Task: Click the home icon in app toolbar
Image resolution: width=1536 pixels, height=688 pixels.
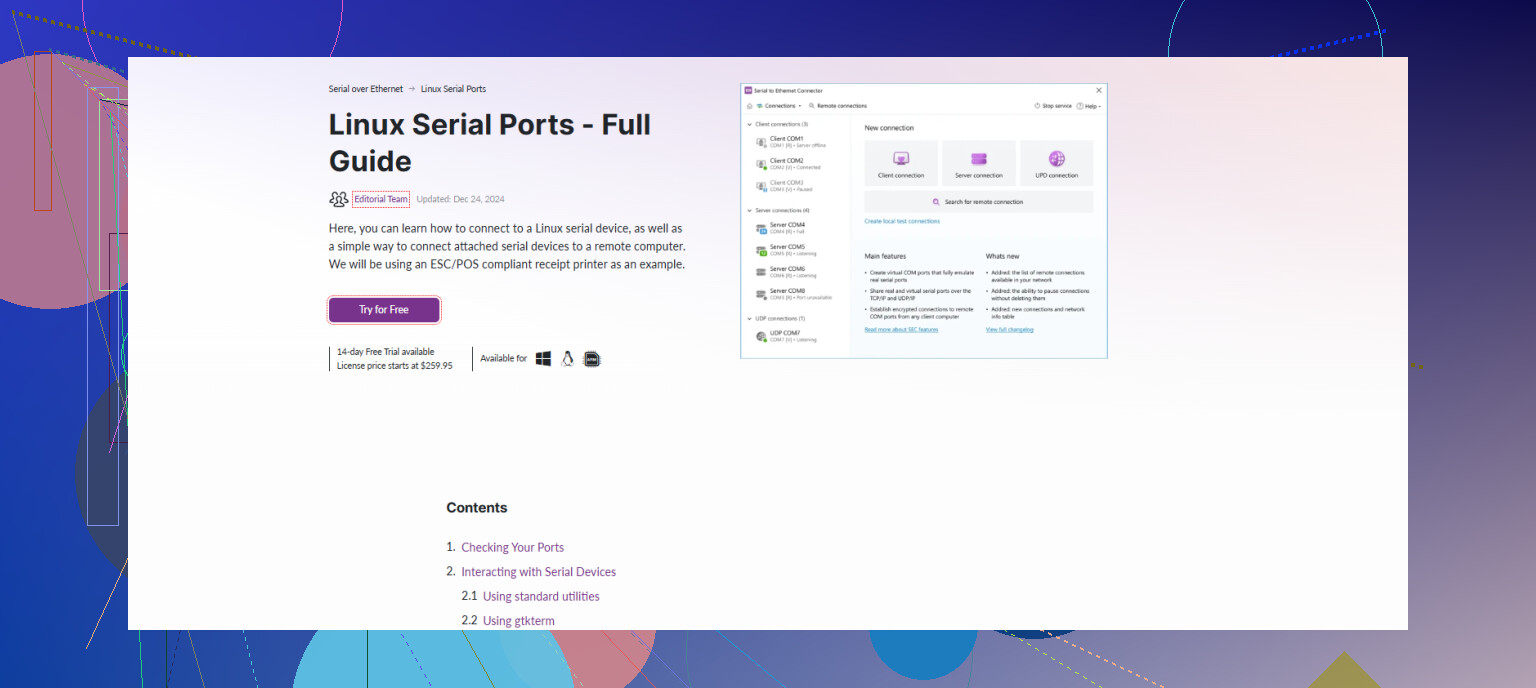Action: coord(748,106)
